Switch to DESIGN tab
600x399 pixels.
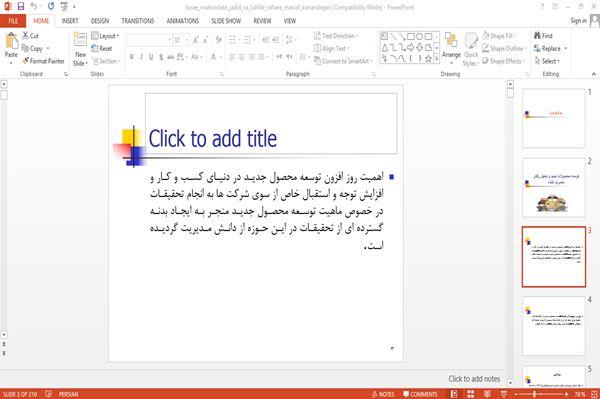(100, 21)
